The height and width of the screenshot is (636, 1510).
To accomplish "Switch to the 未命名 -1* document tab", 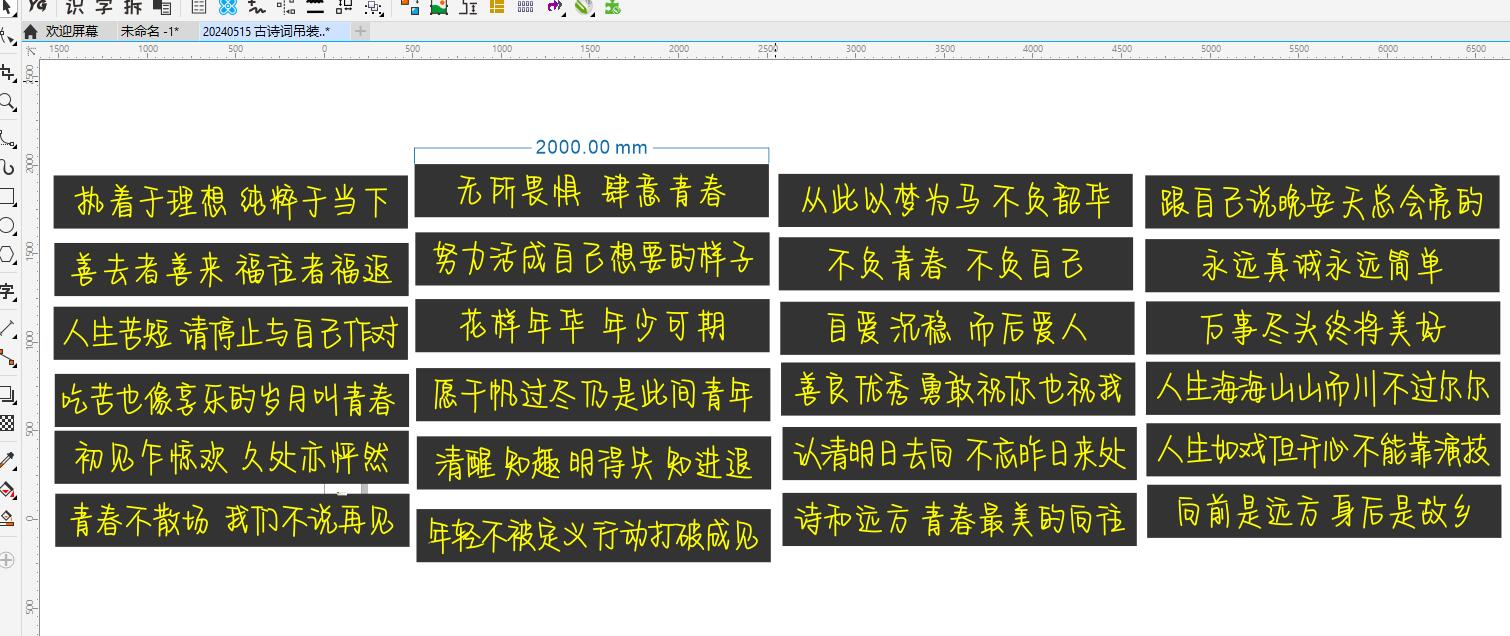I will tap(150, 31).
